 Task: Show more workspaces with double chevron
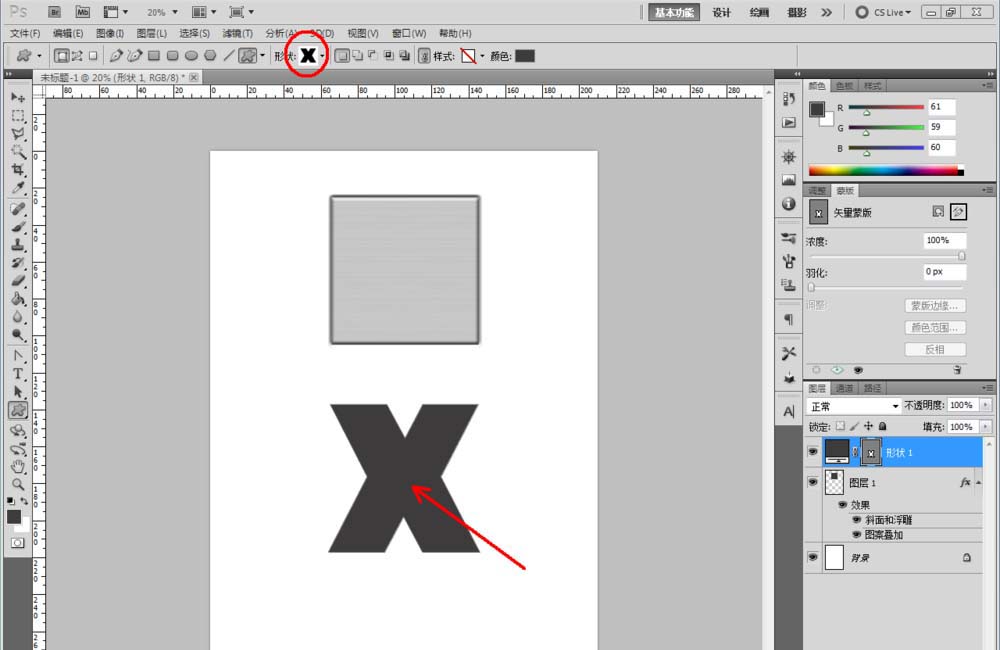[827, 12]
